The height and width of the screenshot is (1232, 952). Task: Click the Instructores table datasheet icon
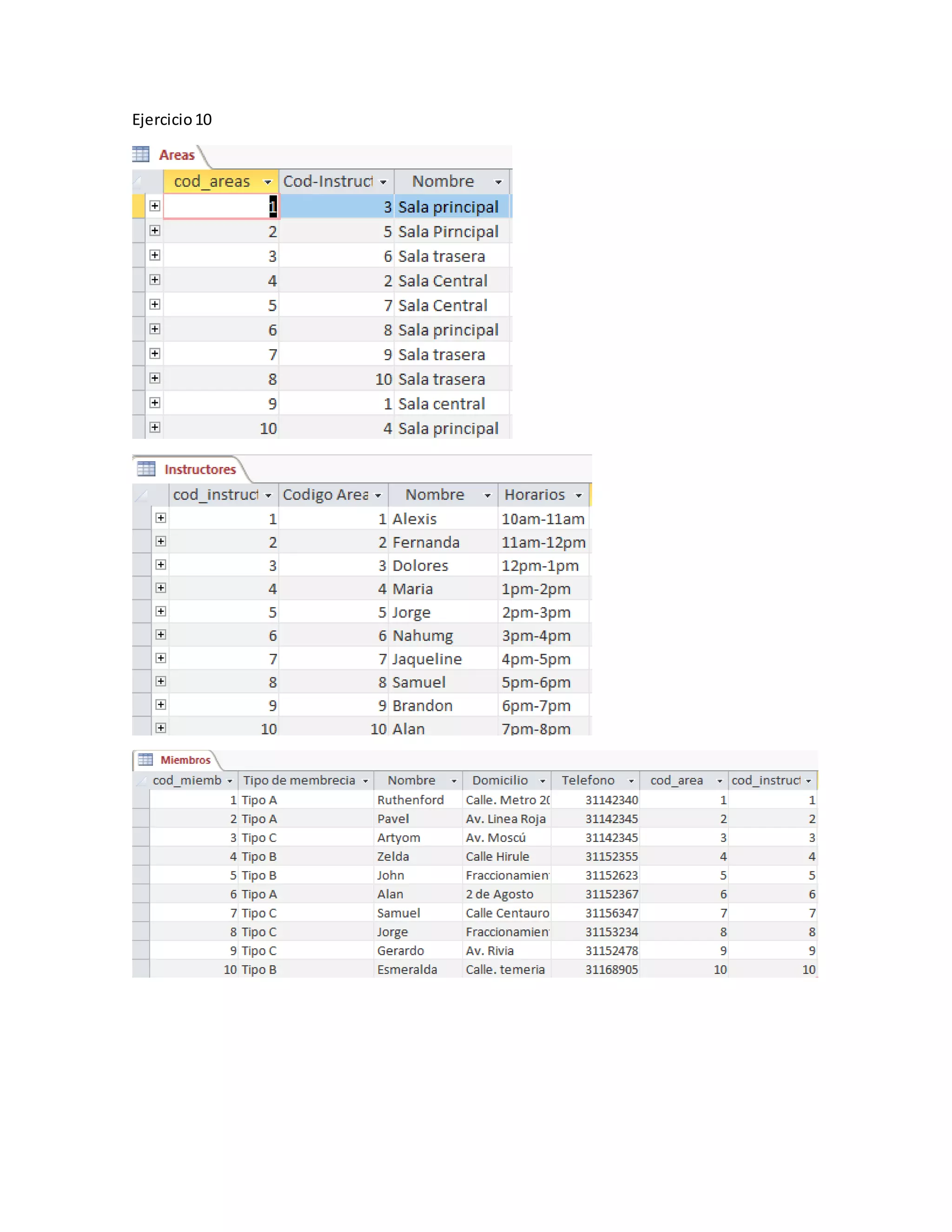146,468
